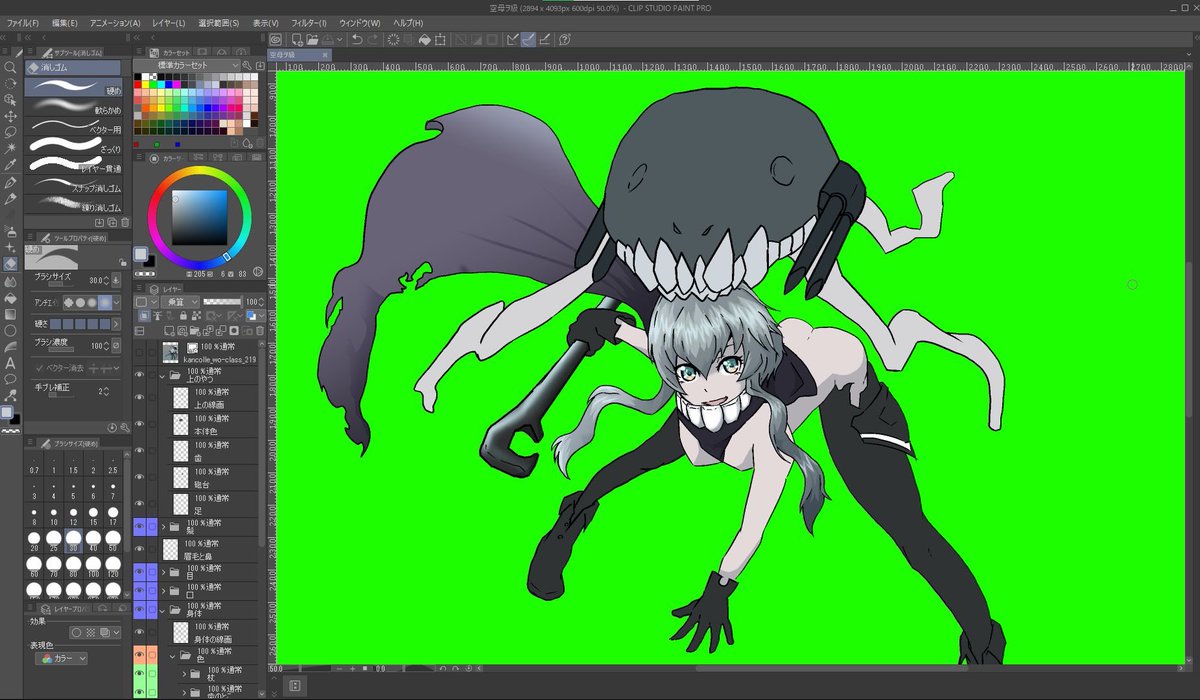
Task: Hide the 上のやつ folder layer
Action: 139,375
